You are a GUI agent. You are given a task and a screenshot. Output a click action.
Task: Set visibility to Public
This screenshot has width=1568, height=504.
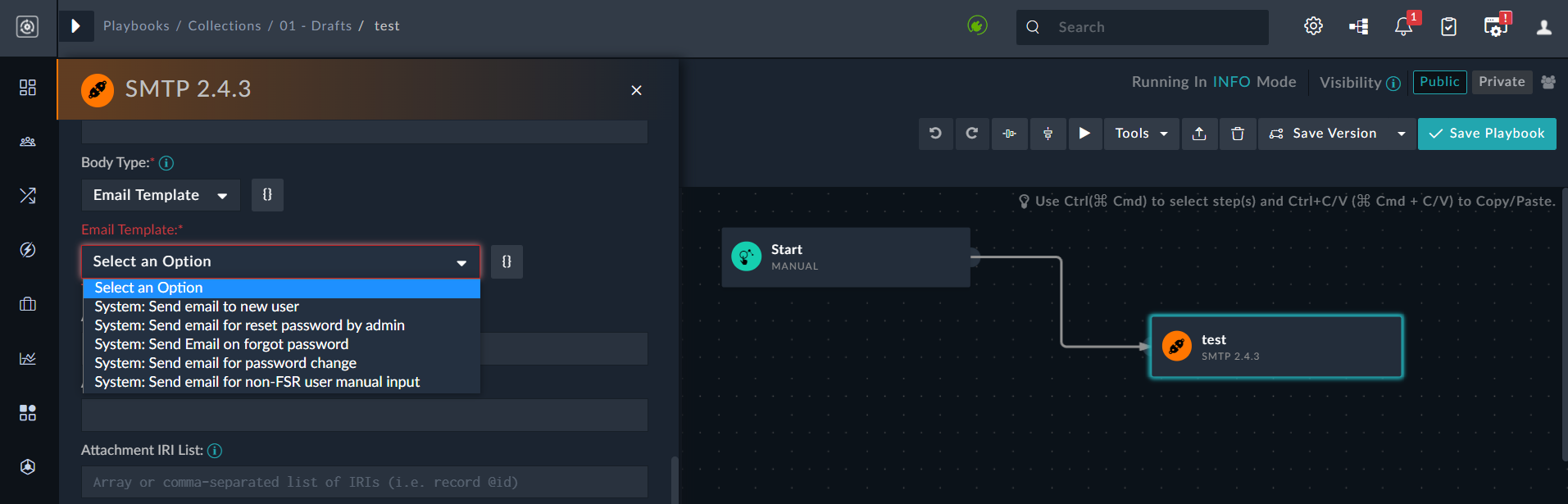[1439, 82]
